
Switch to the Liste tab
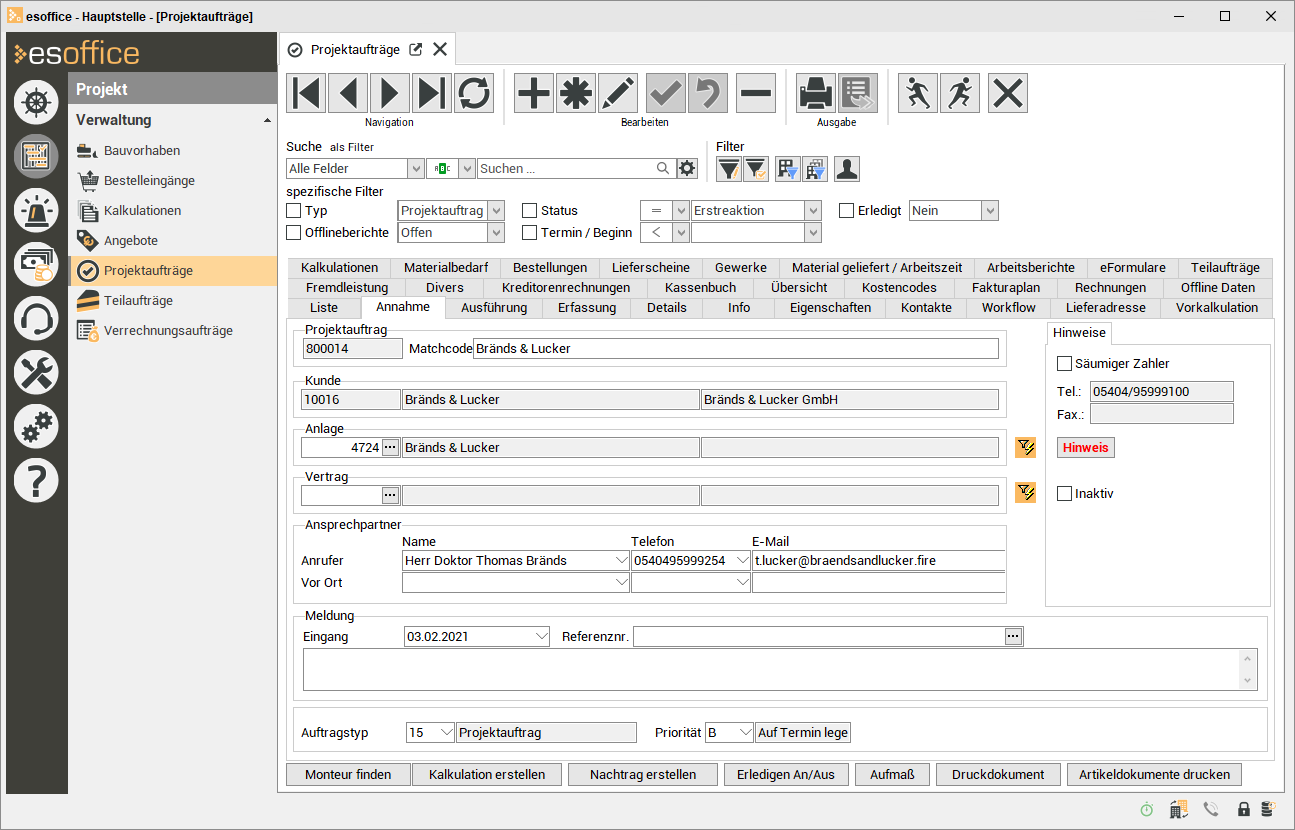click(324, 308)
